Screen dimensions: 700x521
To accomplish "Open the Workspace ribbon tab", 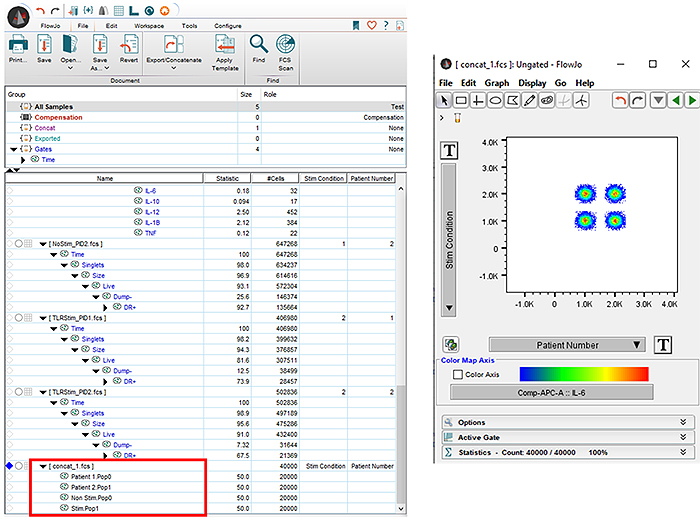I will click(x=149, y=24).
